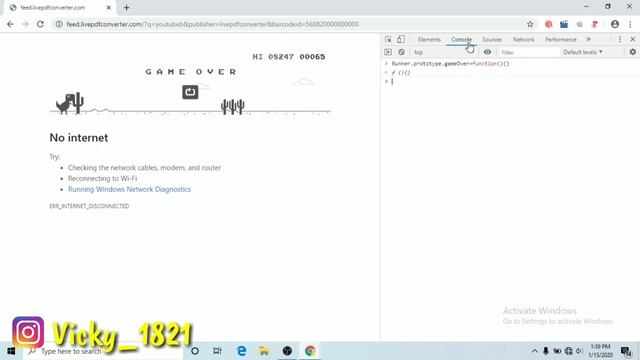This screenshot has width=640, height=360.
Task: Bookmark this page with star icon
Action: click(x=530, y=24)
